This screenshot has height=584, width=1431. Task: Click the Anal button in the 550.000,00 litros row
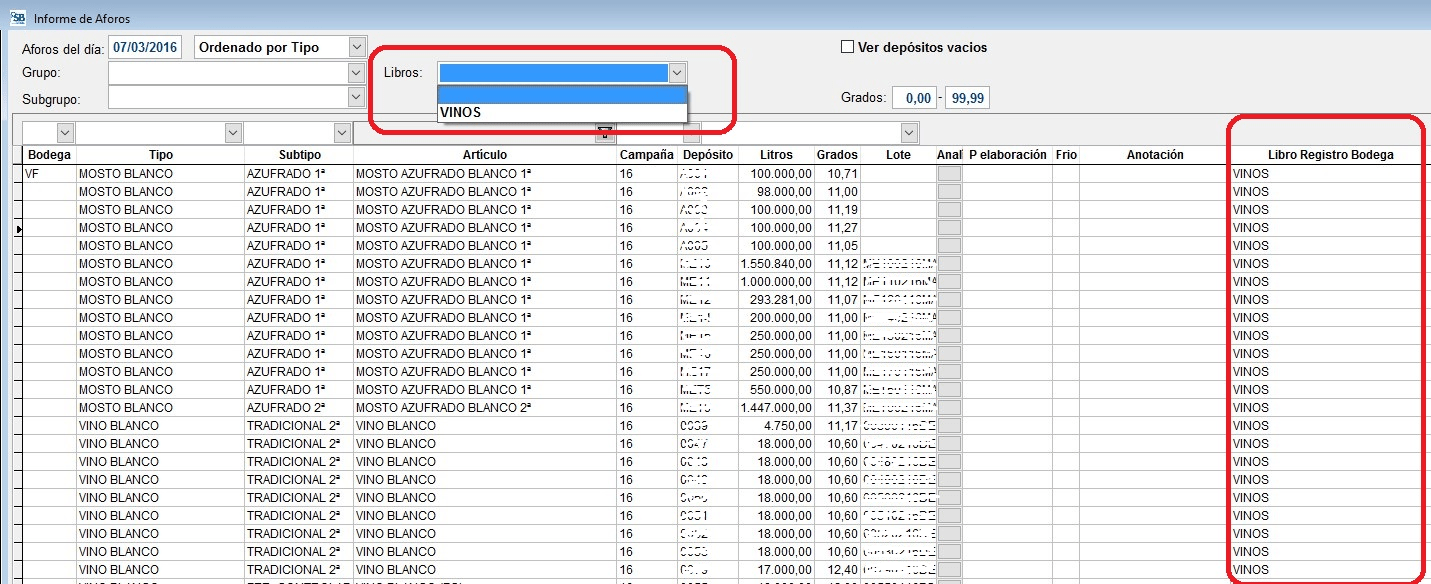(x=948, y=390)
